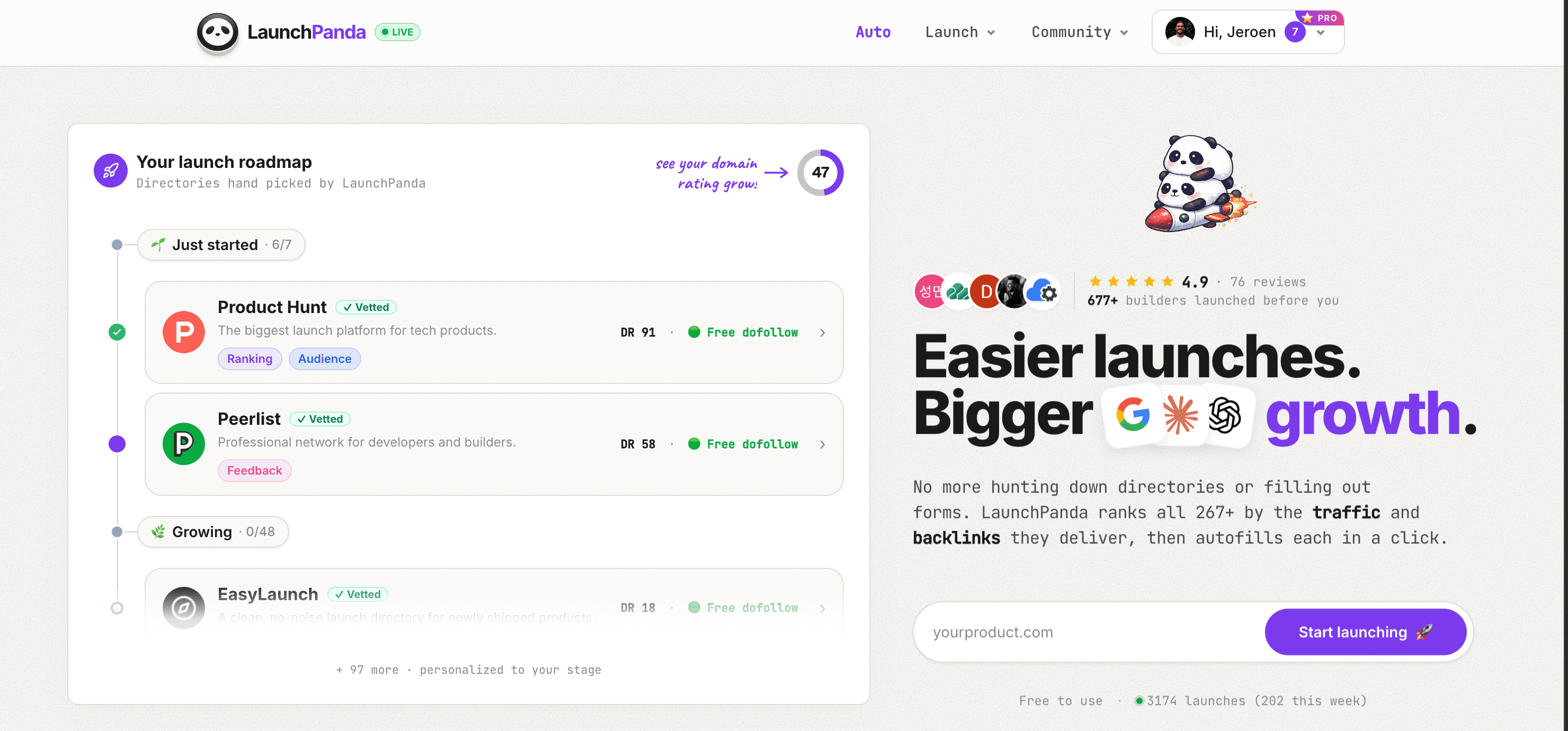
Task: Click 'see your domain rating grow!' note
Action: pos(707,173)
